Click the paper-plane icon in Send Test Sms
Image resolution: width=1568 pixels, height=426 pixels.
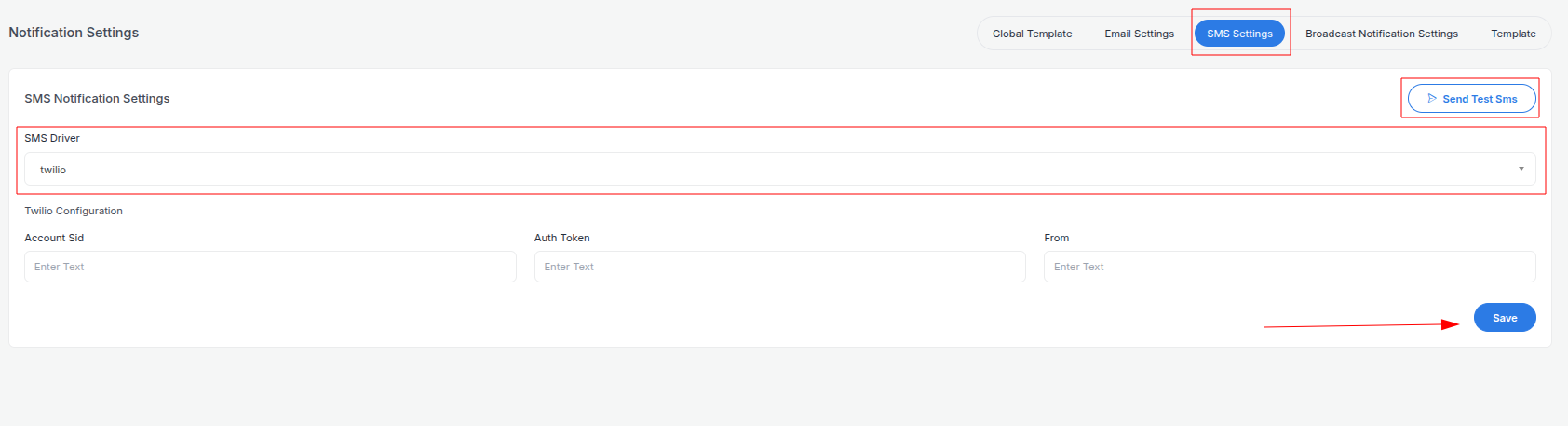[x=1432, y=98]
